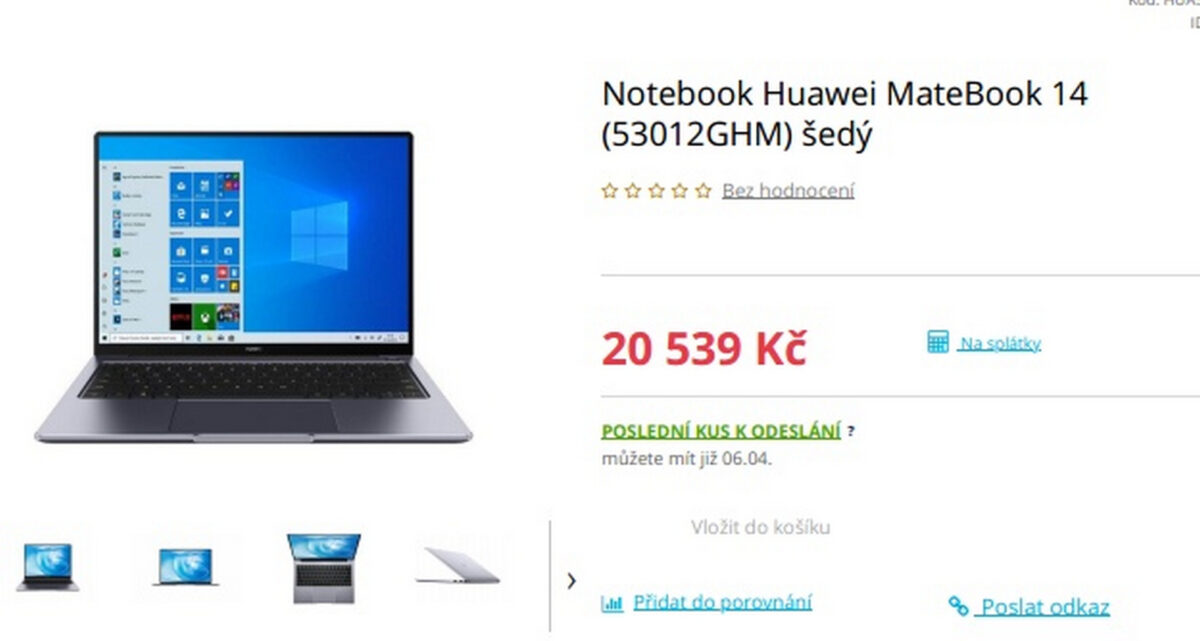Click the bar chart comparison icon
Viewport: 1200px width, 641px height.
click(612, 603)
